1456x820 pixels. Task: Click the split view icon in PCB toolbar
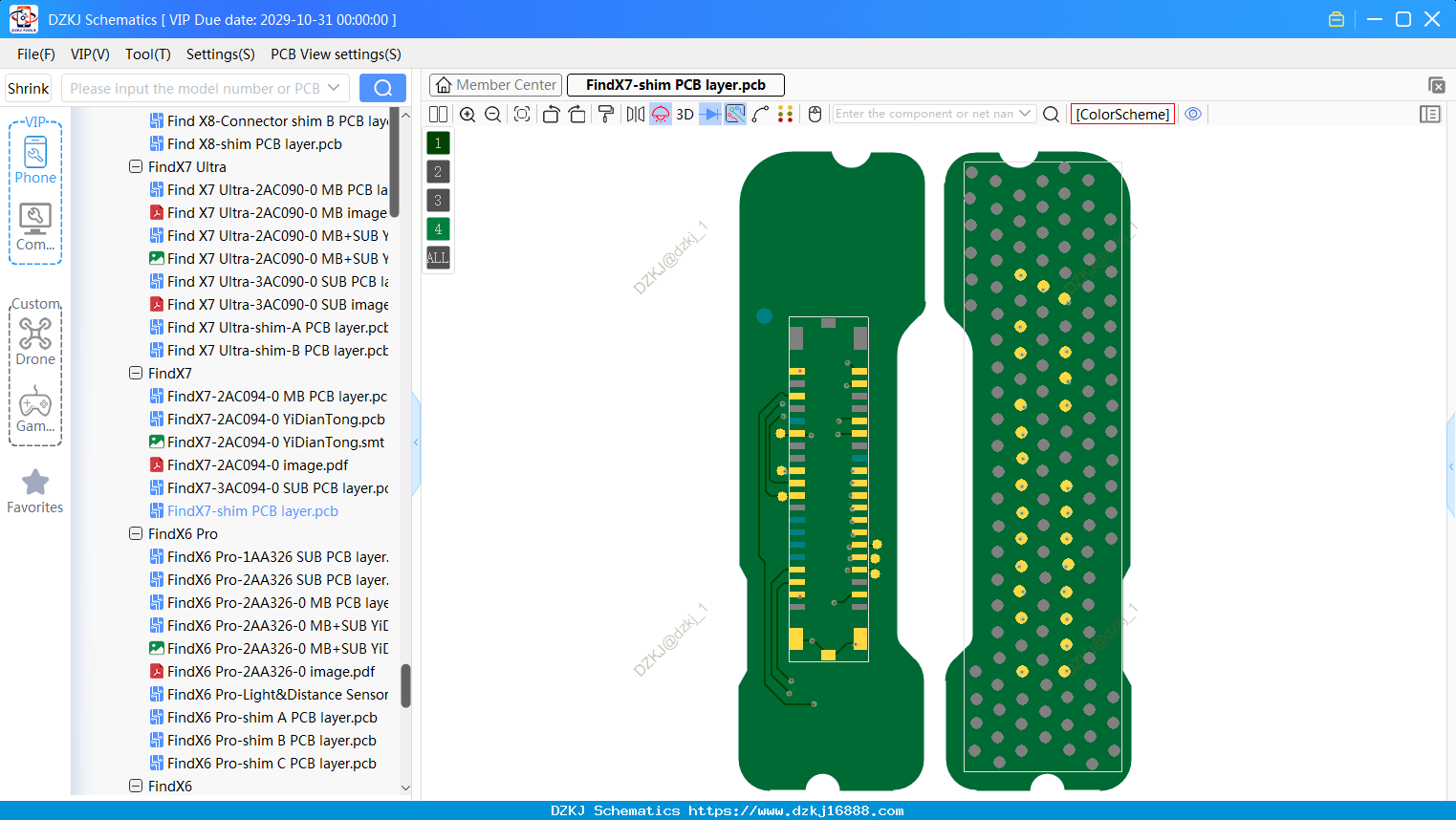click(x=438, y=114)
